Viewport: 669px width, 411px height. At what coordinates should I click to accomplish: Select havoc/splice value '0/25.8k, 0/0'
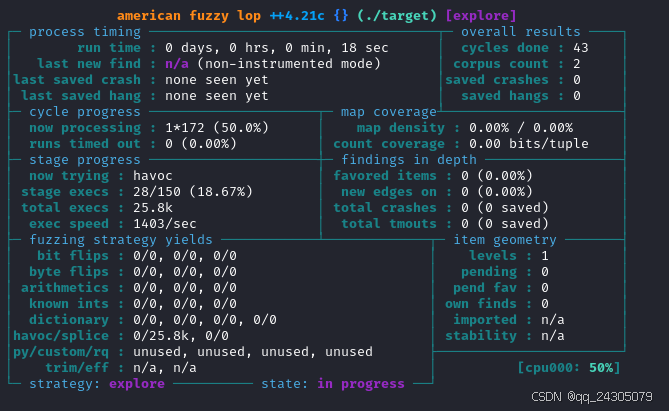click(x=180, y=336)
